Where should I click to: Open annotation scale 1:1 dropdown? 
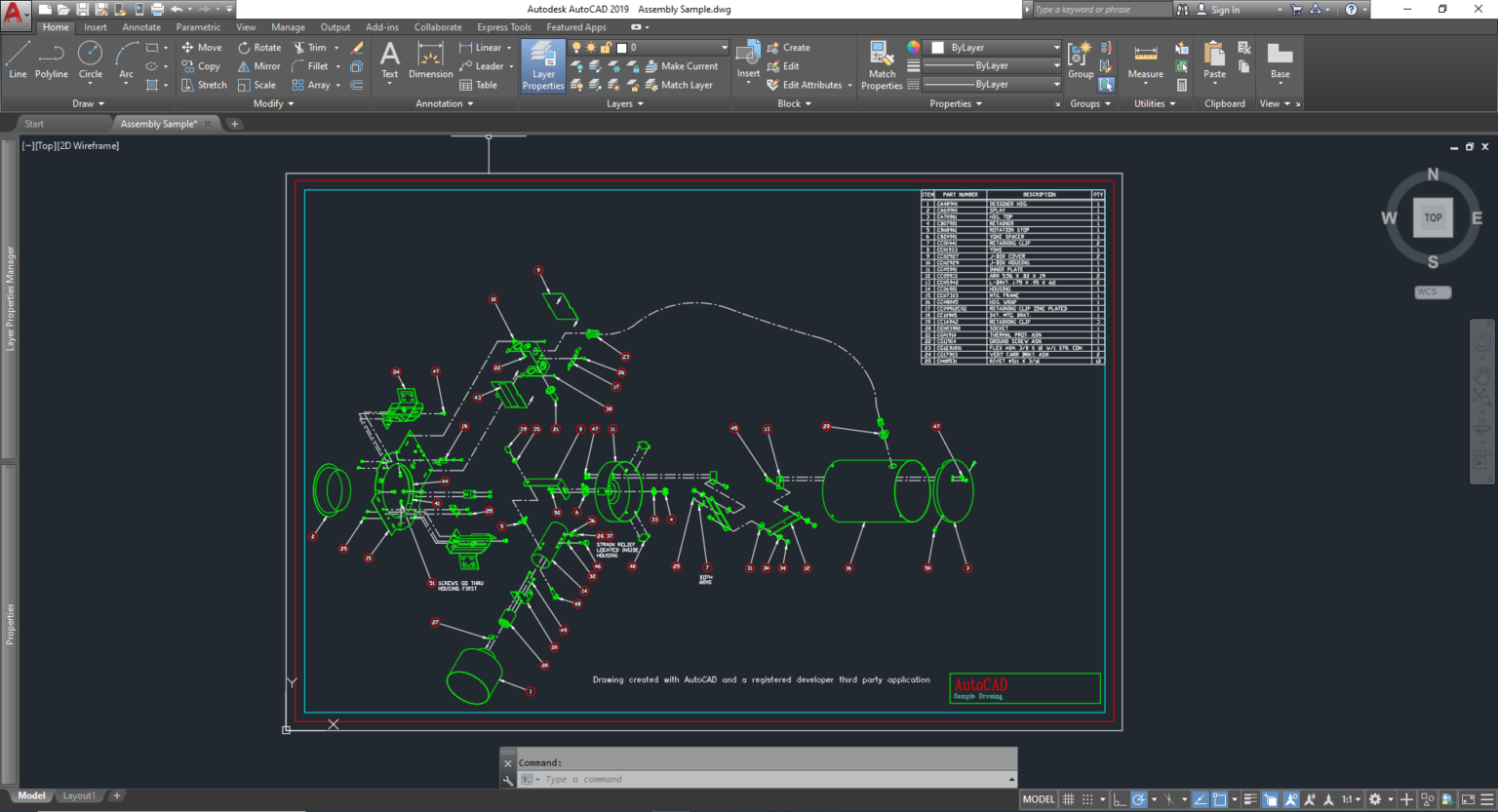(1351, 799)
